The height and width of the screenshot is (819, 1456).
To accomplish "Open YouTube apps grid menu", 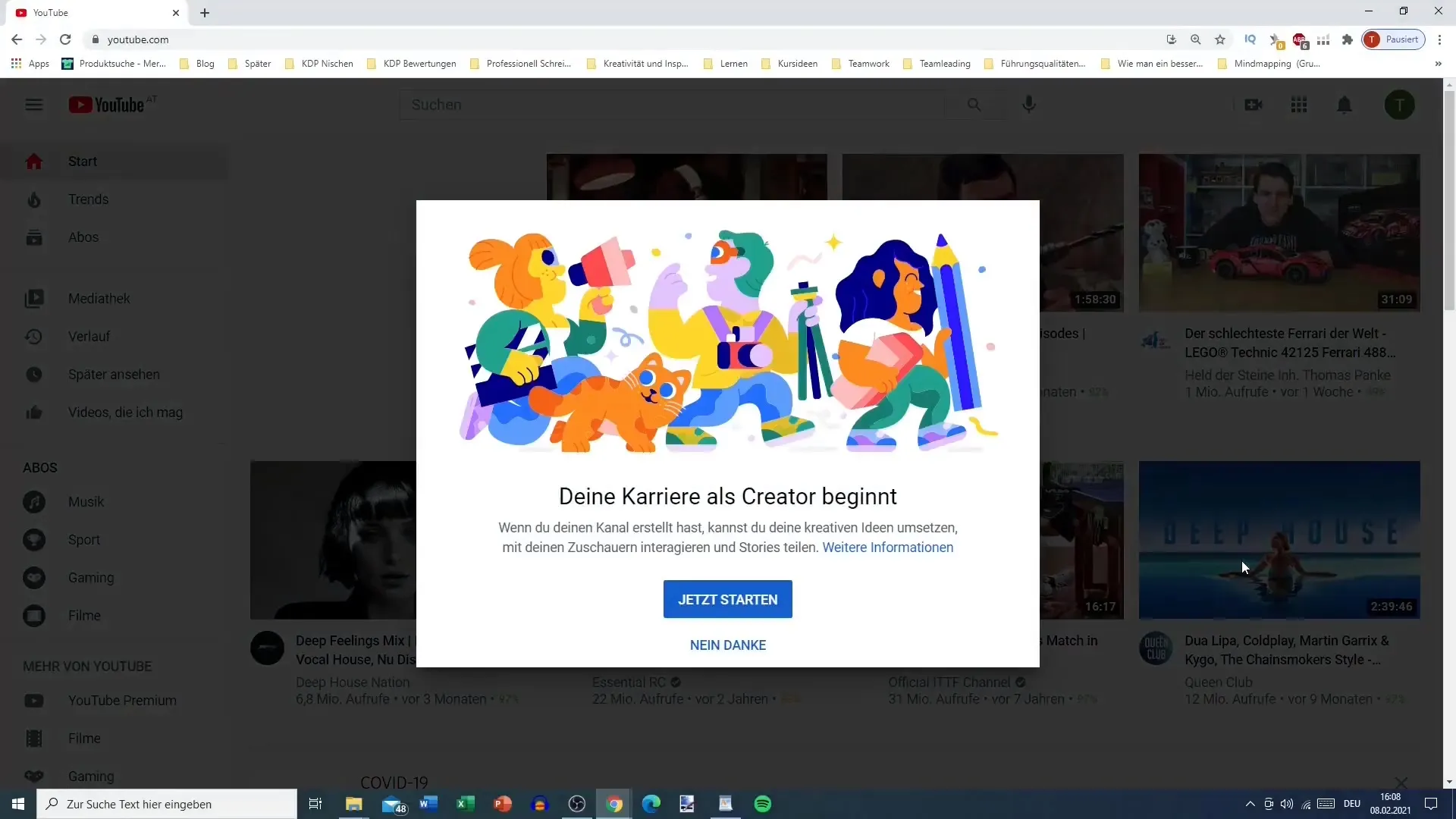I will tap(1298, 104).
